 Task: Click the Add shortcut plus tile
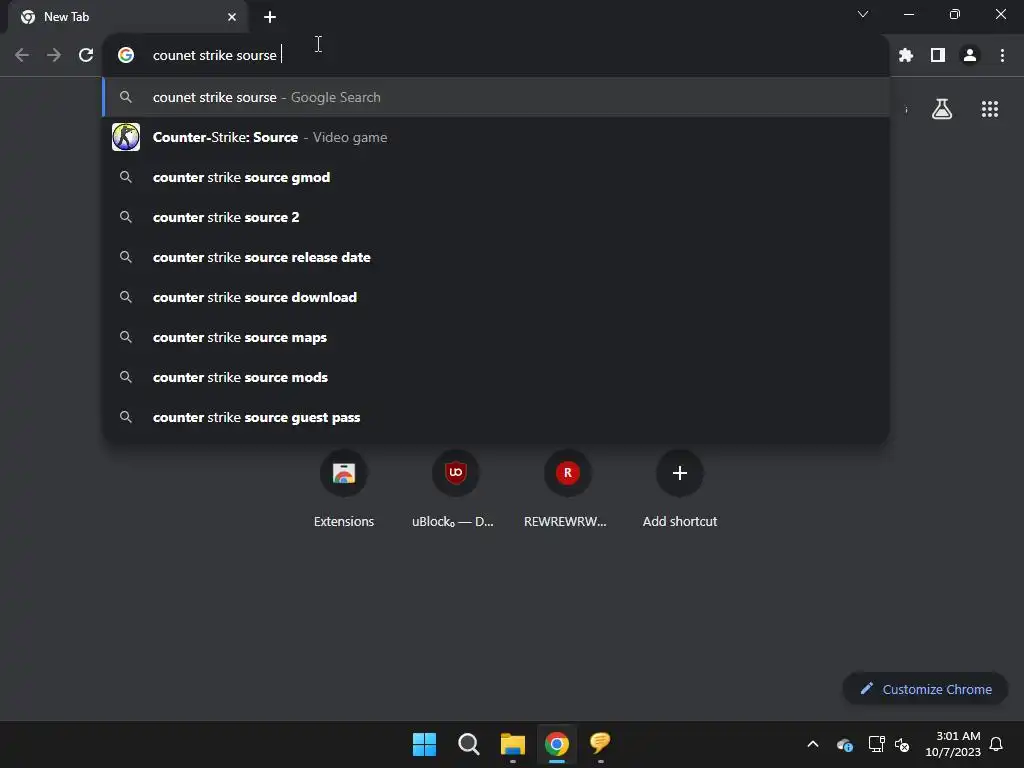pyautogui.click(x=680, y=489)
